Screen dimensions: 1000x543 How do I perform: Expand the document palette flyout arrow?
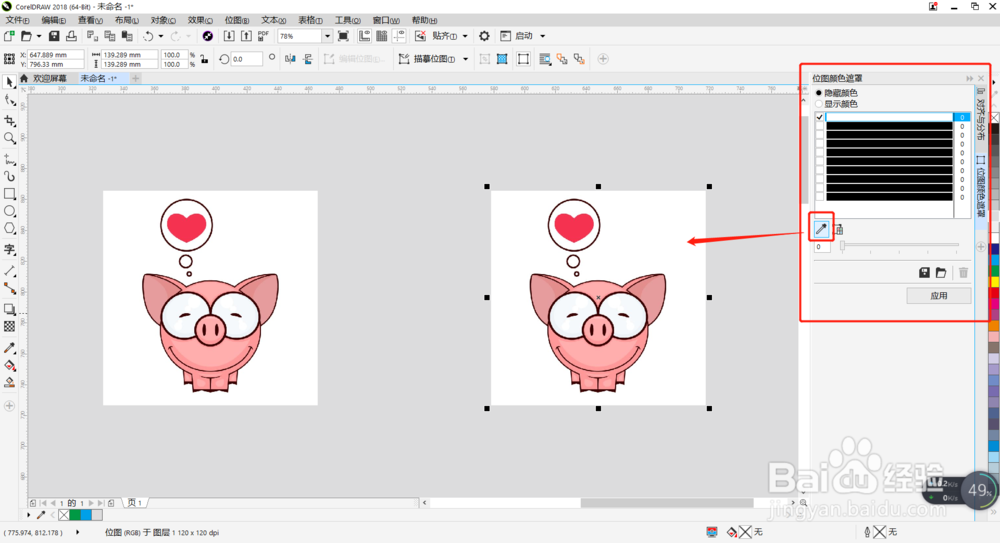pyautogui.click(x=29, y=515)
